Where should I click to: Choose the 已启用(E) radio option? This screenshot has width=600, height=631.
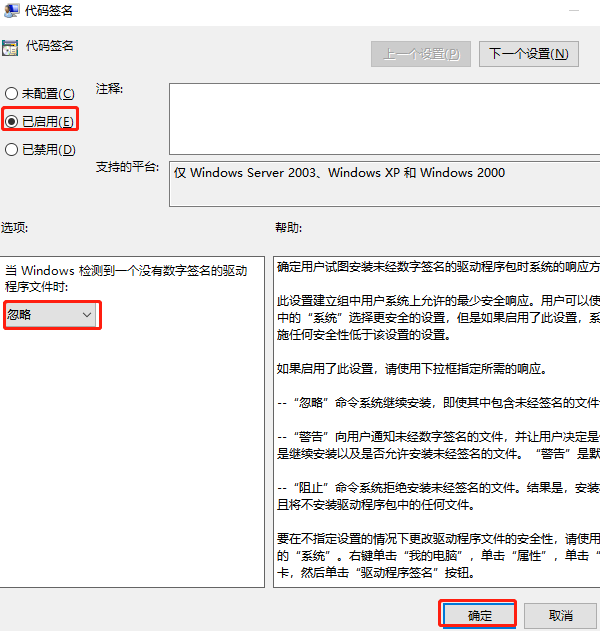click(12, 122)
